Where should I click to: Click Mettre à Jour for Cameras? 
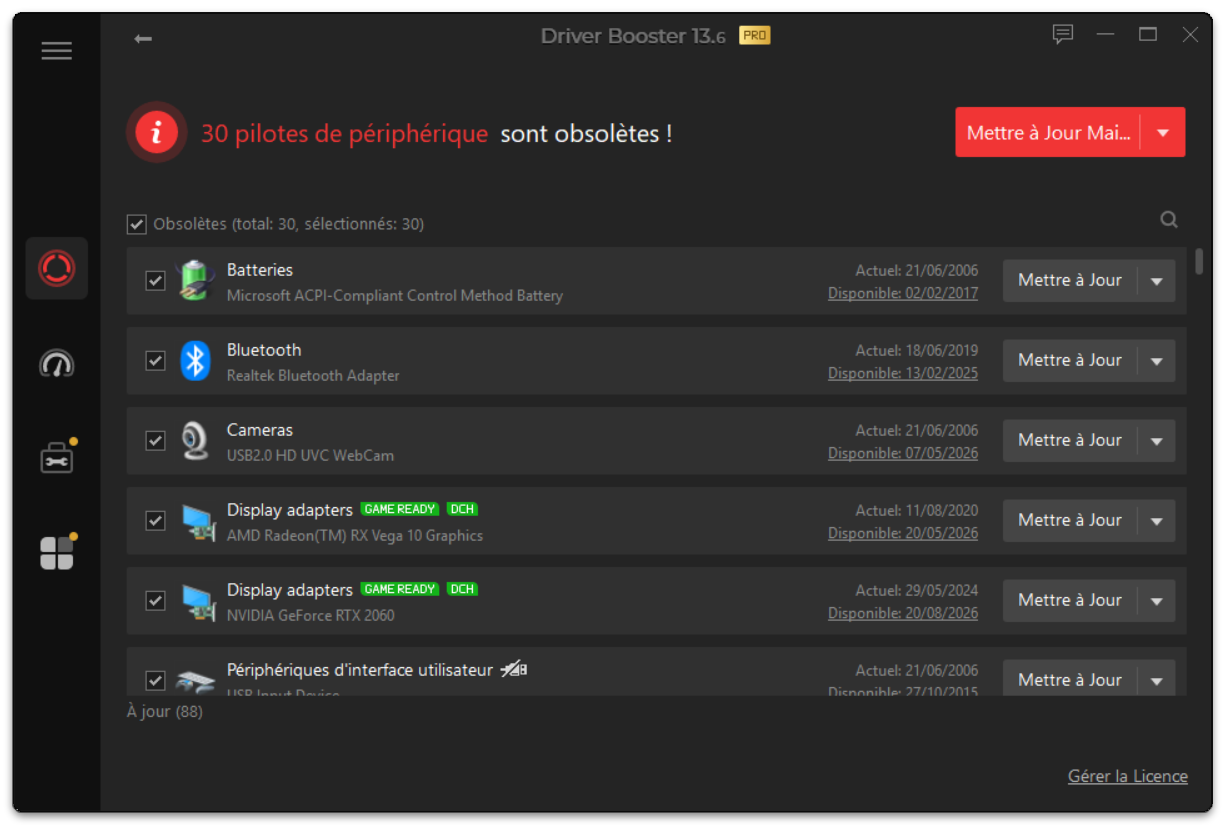coord(1070,441)
